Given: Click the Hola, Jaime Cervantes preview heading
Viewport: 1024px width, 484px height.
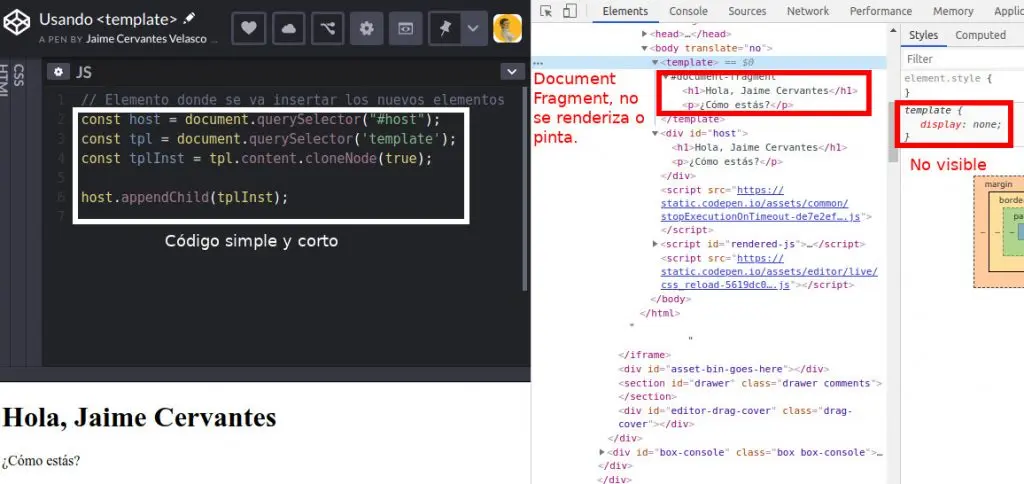Looking at the screenshot, I should 139,417.
